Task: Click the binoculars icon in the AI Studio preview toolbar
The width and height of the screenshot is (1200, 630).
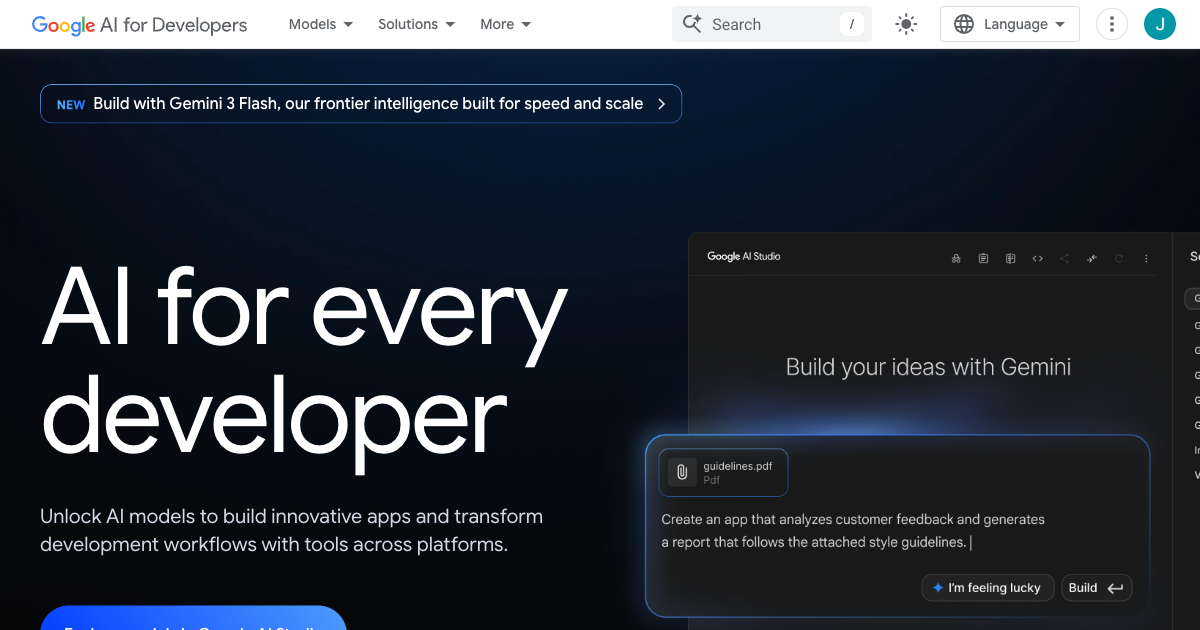Action: 956,259
